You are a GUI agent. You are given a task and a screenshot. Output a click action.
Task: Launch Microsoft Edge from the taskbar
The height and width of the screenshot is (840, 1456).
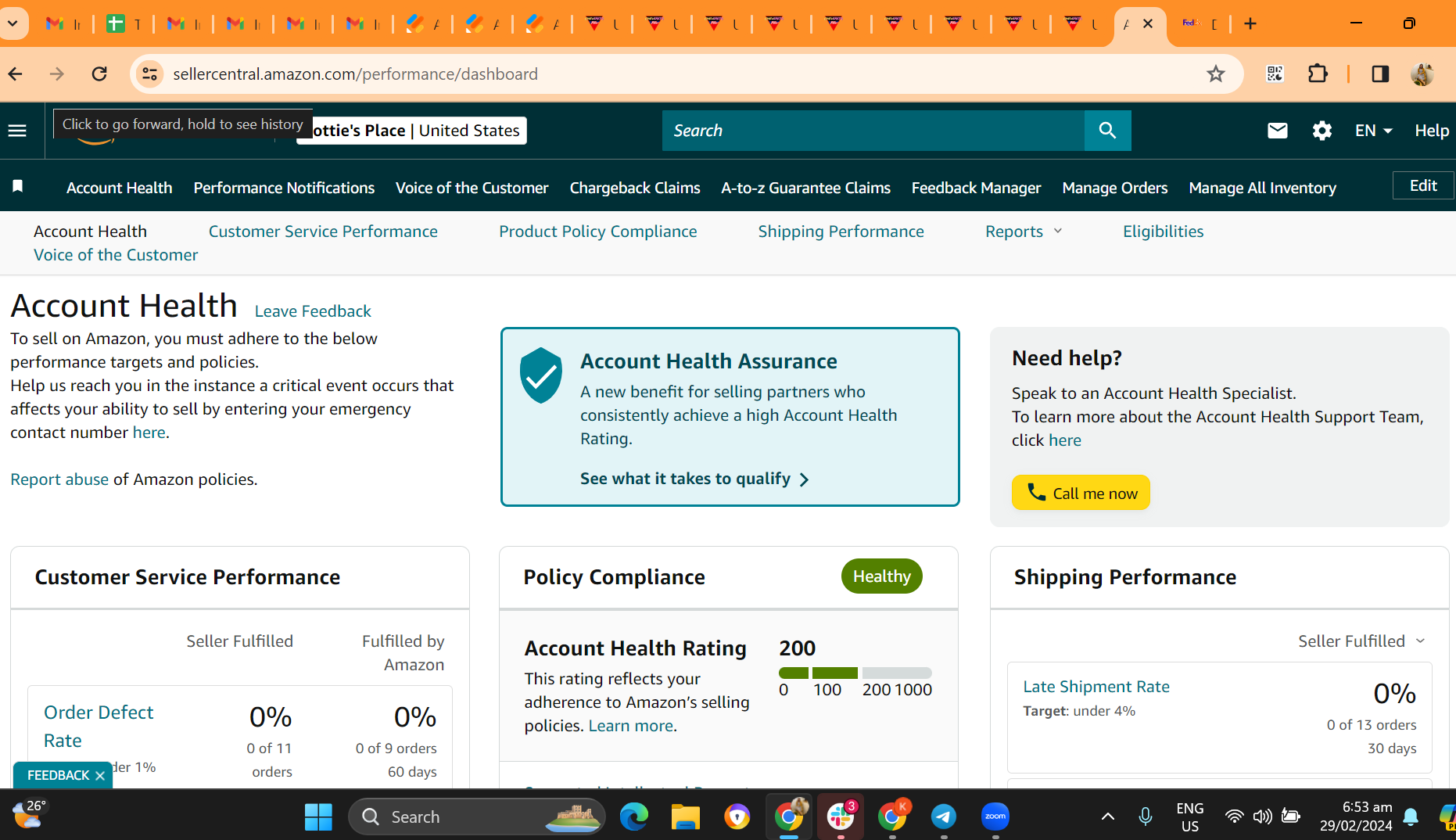click(634, 817)
